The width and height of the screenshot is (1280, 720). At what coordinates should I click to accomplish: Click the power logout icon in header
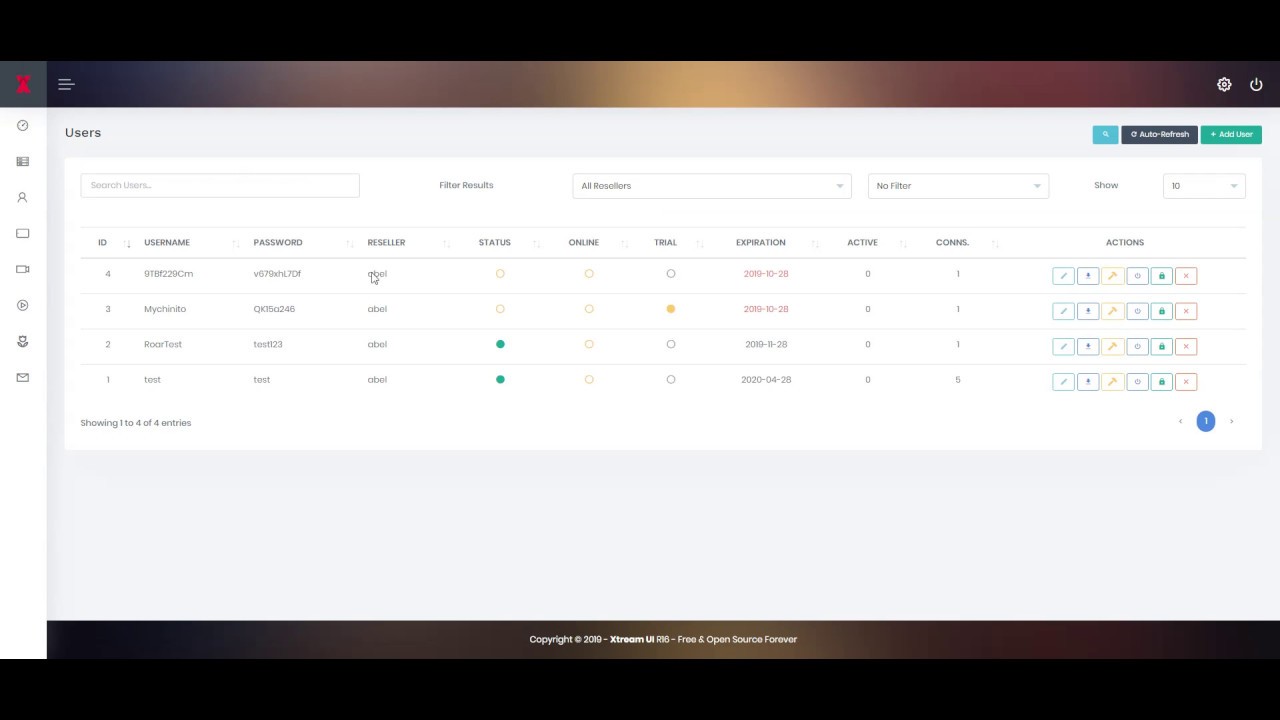(1256, 84)
